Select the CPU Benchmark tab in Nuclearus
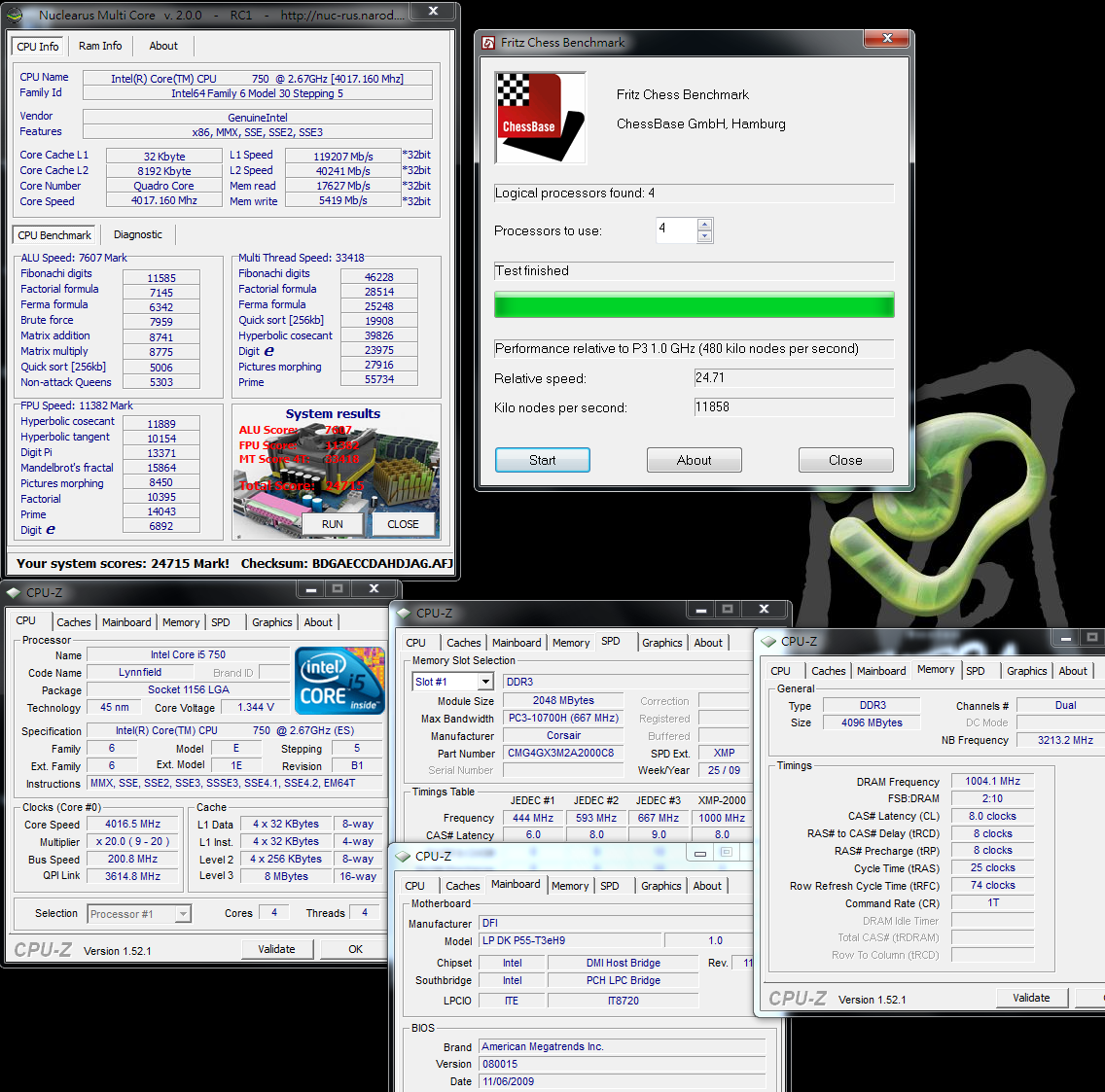The image size is (1105, 1092). [54, 235]
